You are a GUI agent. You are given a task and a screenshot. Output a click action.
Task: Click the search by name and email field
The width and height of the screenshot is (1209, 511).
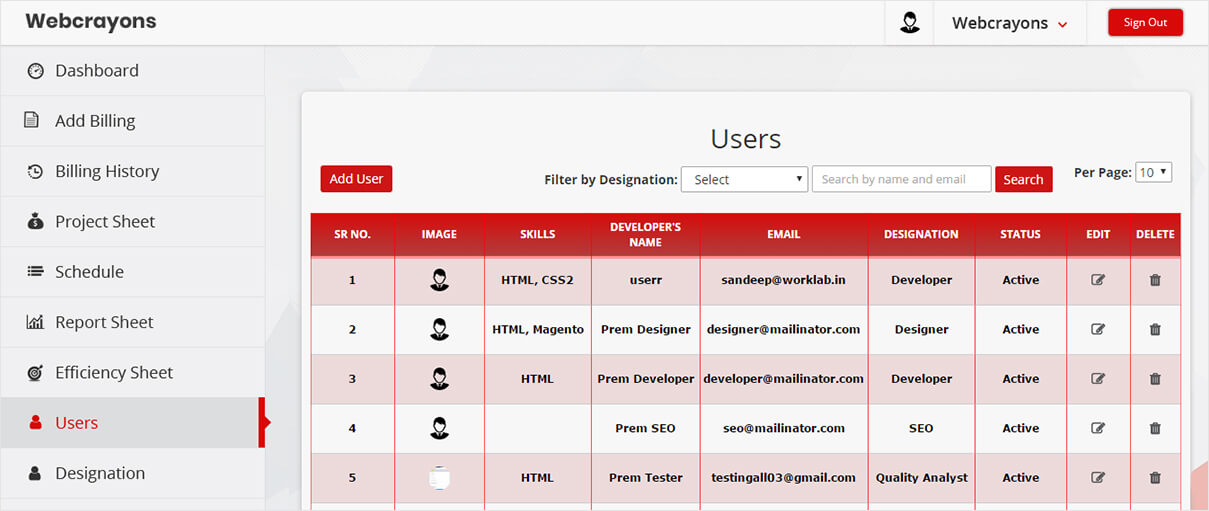click(901, 179)
